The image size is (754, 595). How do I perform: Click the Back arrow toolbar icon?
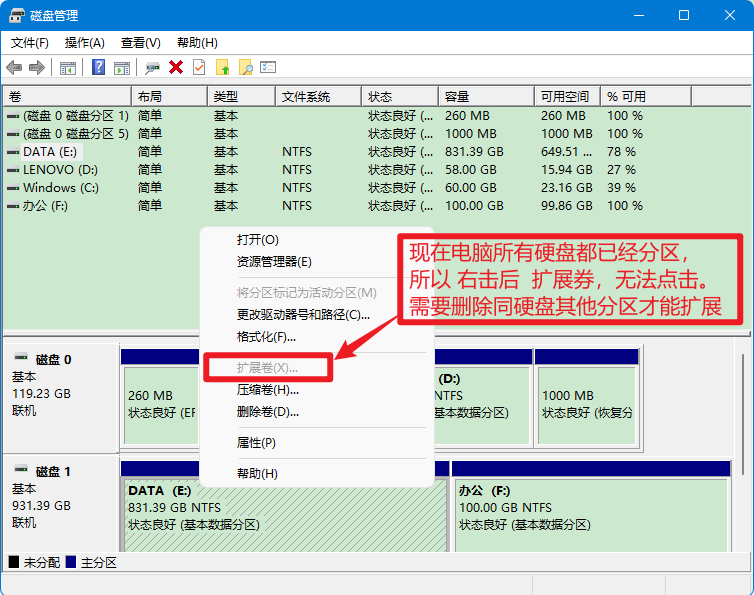pyautogui.click(x=14, y=67)
